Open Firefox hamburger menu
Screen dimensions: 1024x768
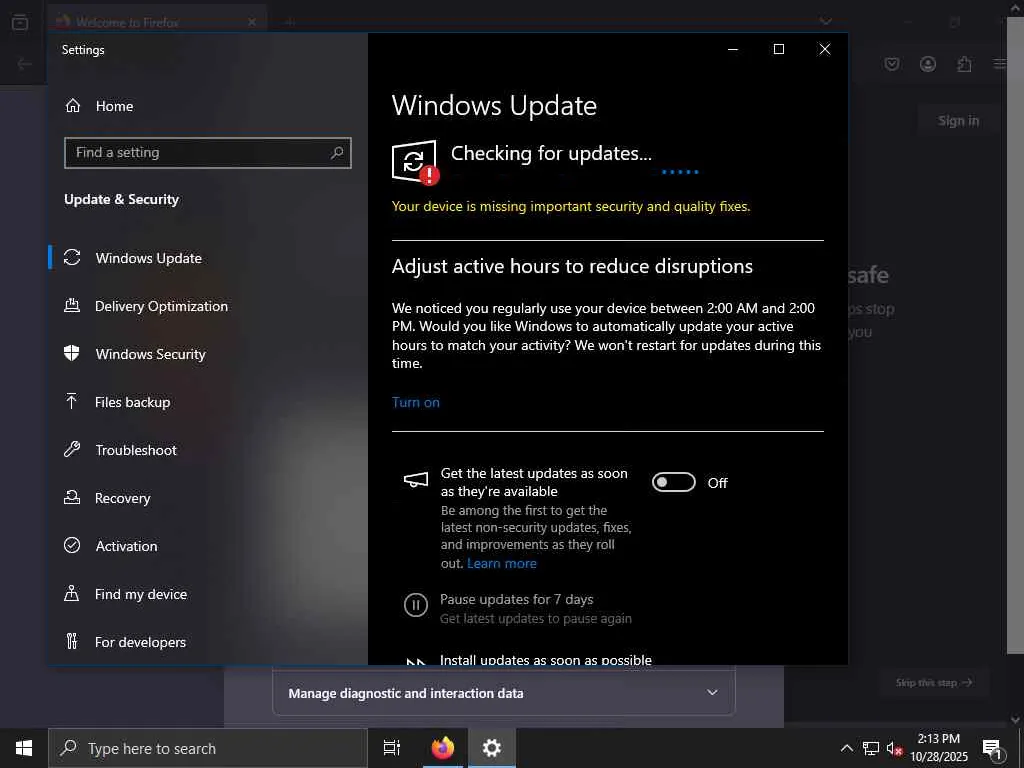(x=1000, y=64)
